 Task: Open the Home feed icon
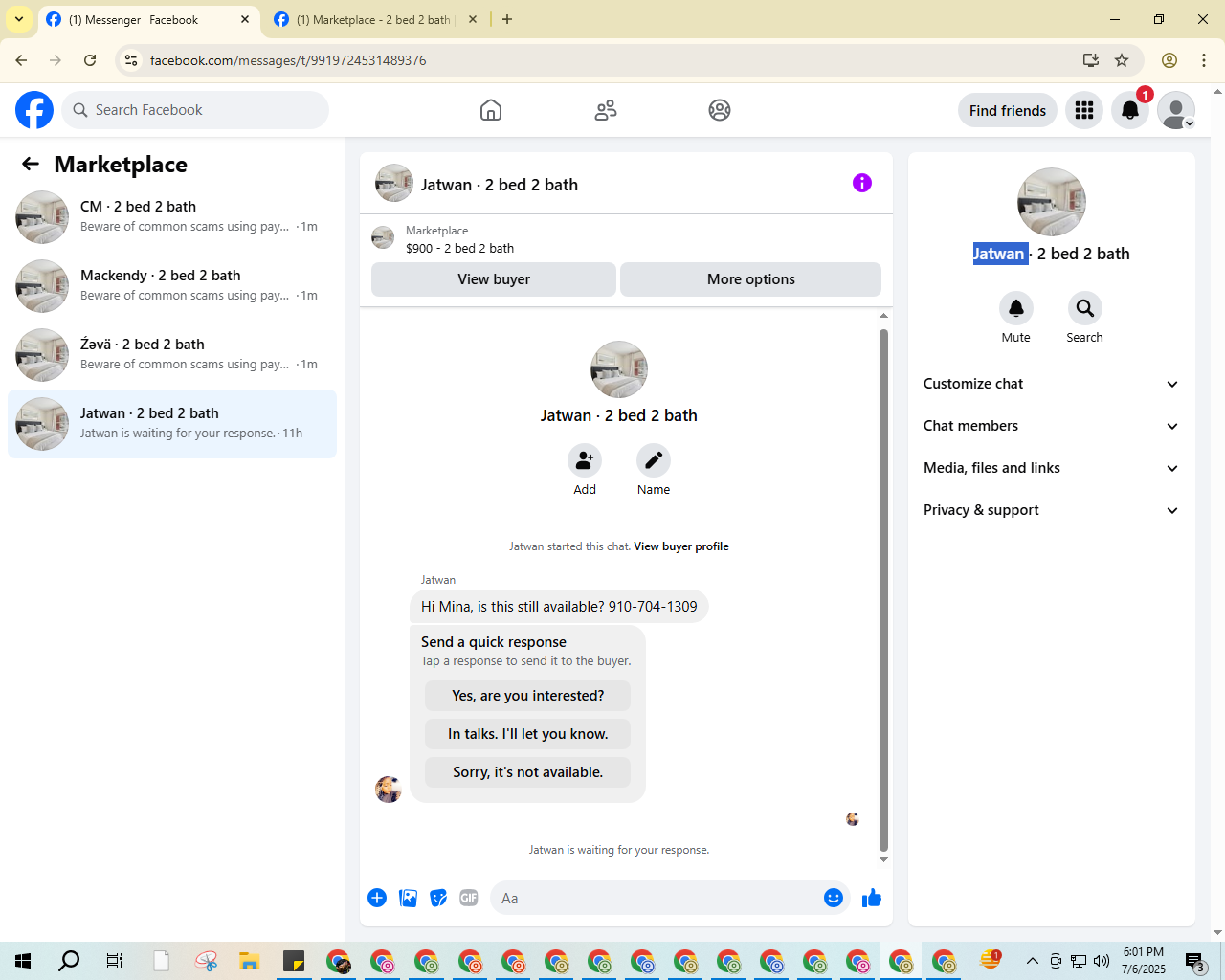click(491, 110)
